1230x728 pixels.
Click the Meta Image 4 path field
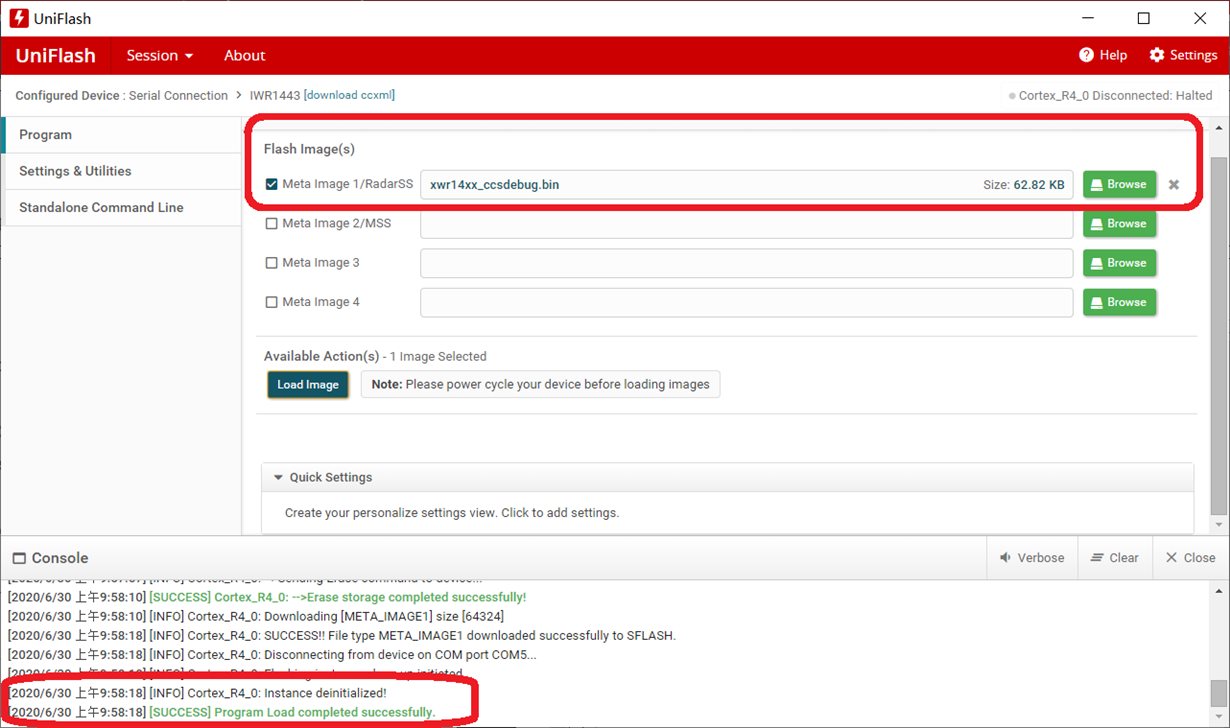[x=746, y=301]
